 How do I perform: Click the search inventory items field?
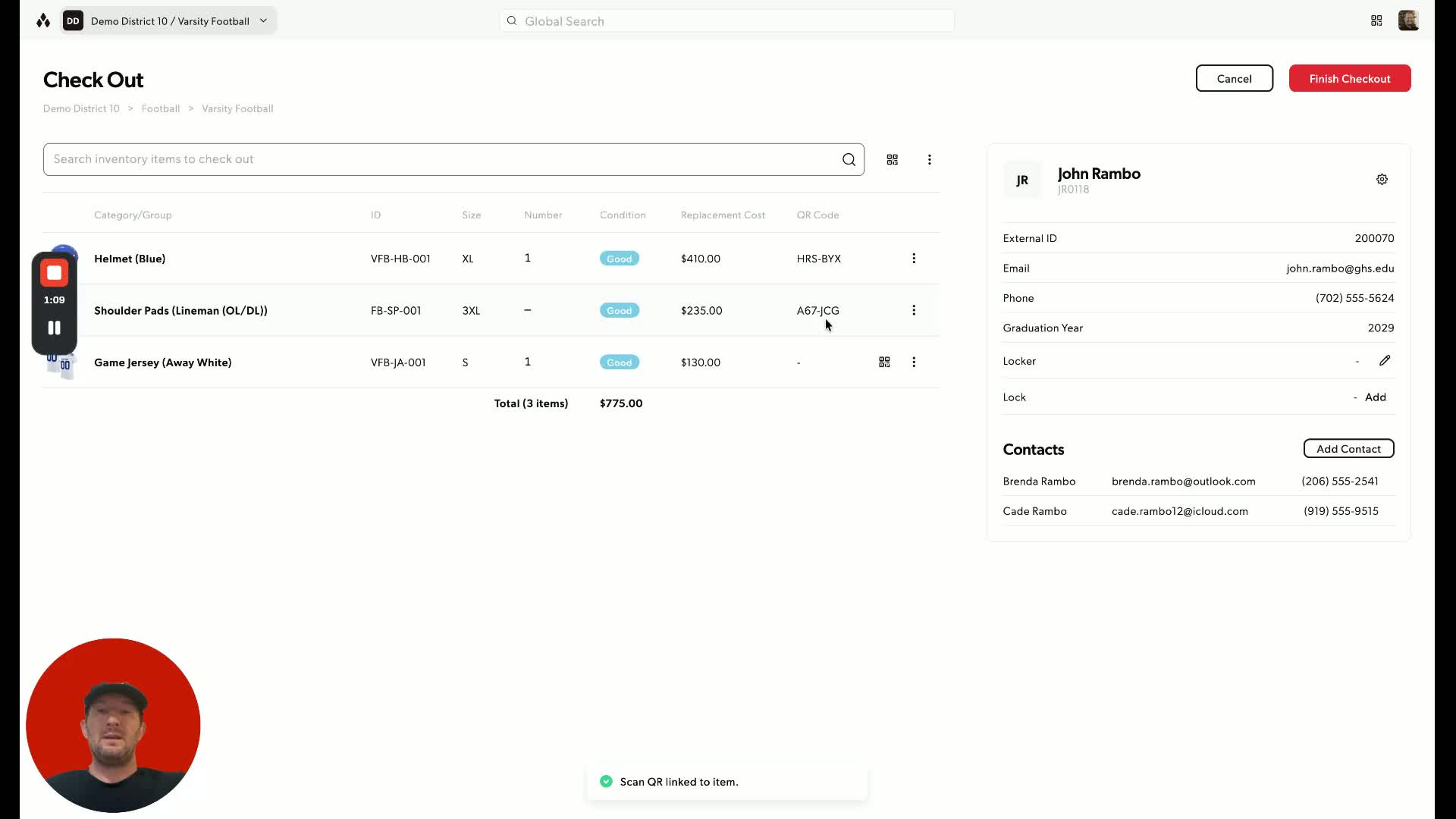pos(453,159)
